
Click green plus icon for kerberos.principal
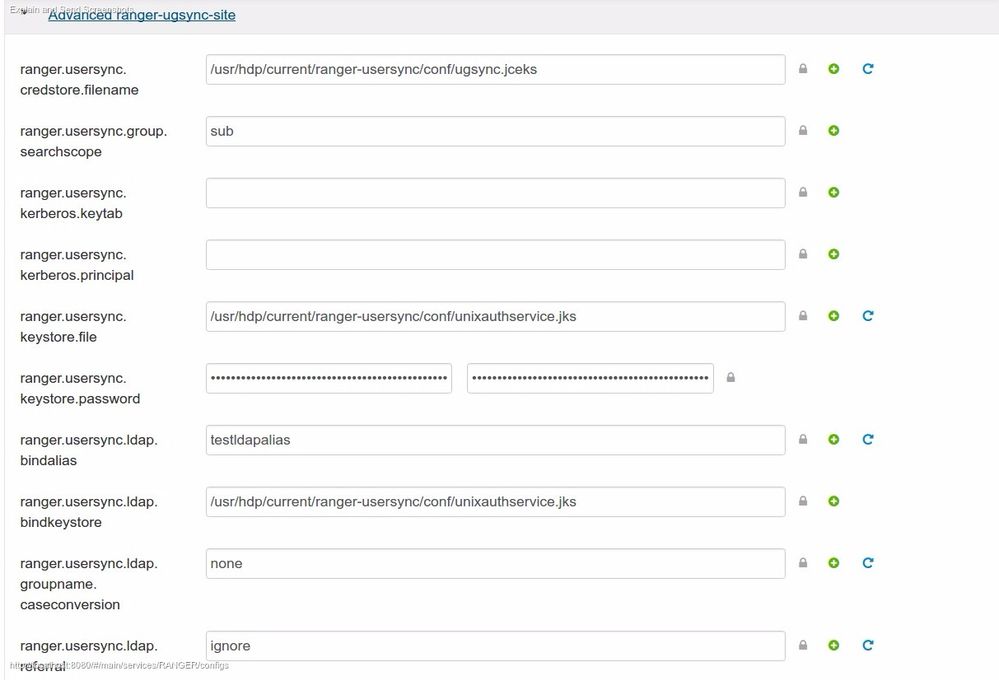(834, 254)
